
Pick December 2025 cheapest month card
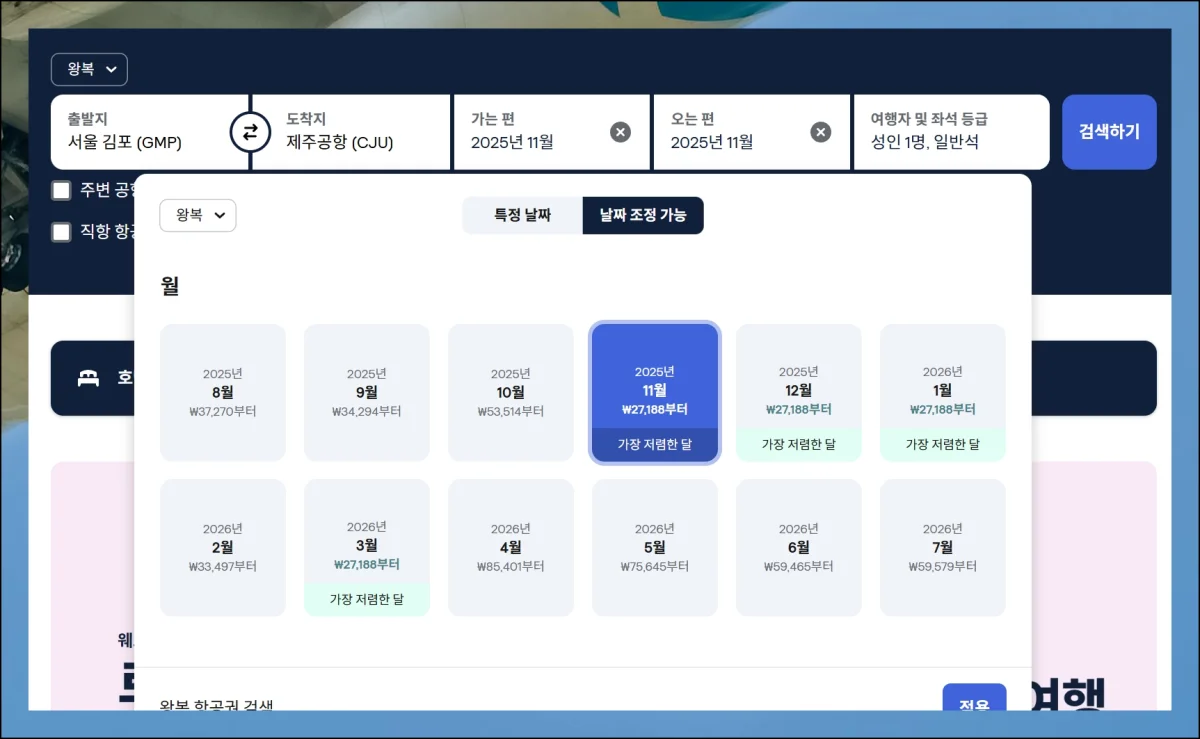[x=798, y=392]
